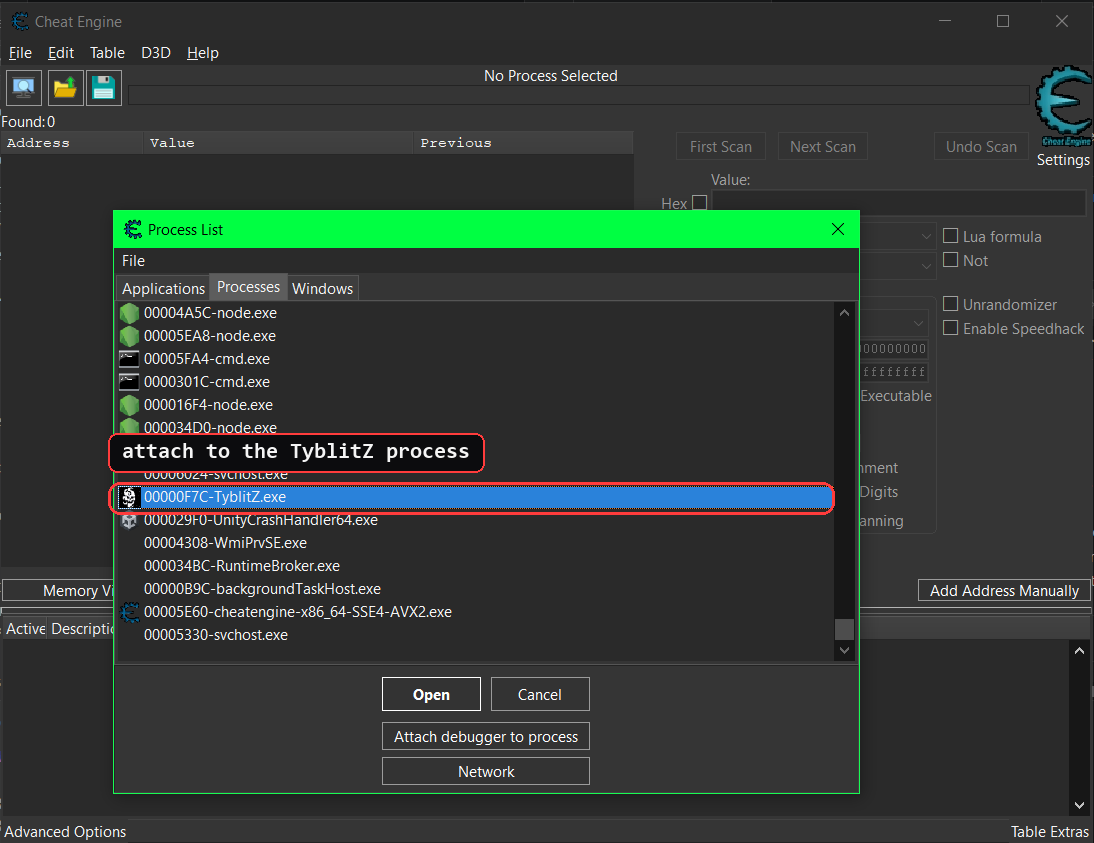This screenshot has height=843, width=1094.
Task: Click the Cheat Engine icon in Process List title
Action: point(133,230)
